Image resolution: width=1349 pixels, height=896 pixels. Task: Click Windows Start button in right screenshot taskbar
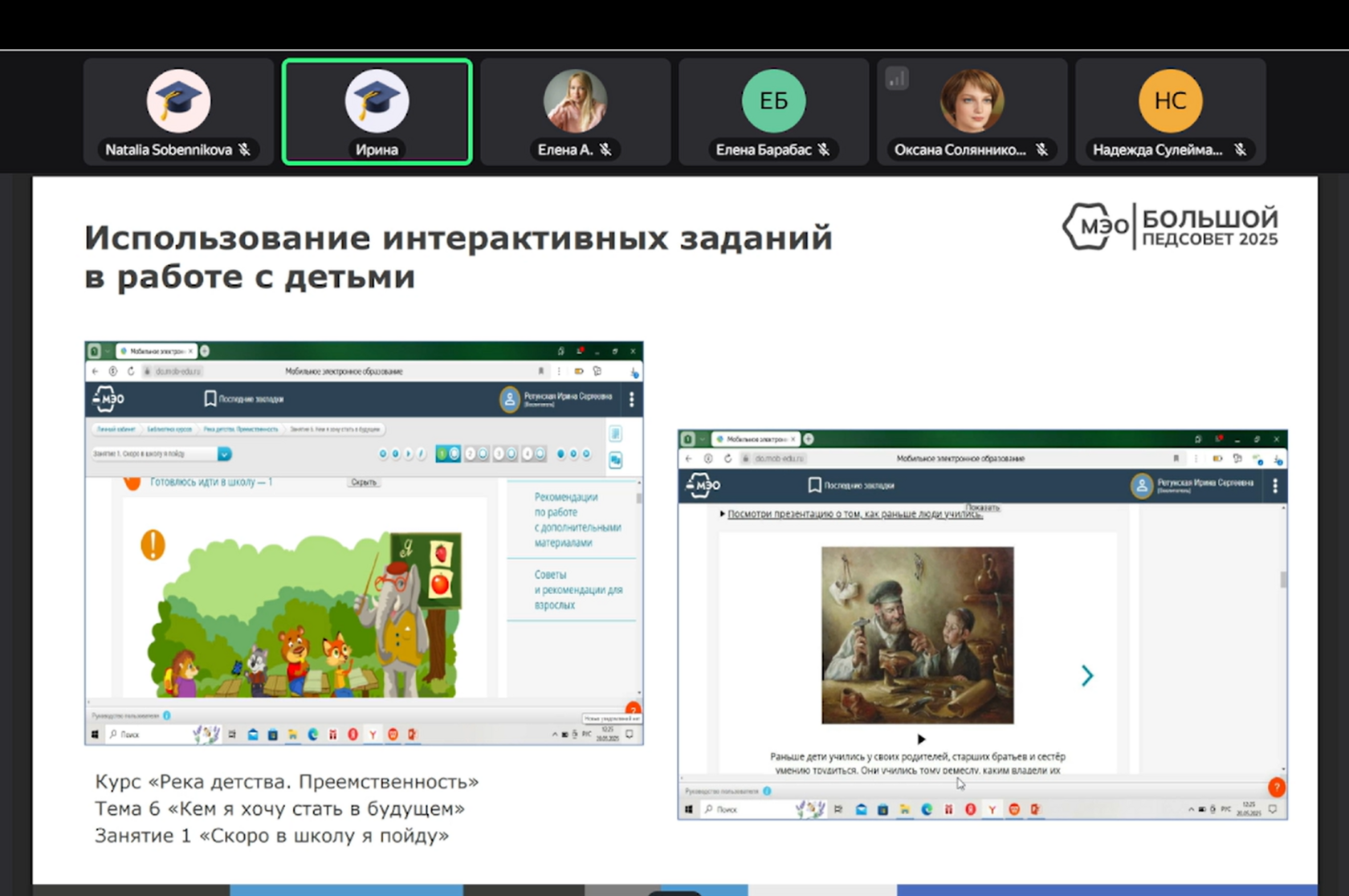pos(688,809)
